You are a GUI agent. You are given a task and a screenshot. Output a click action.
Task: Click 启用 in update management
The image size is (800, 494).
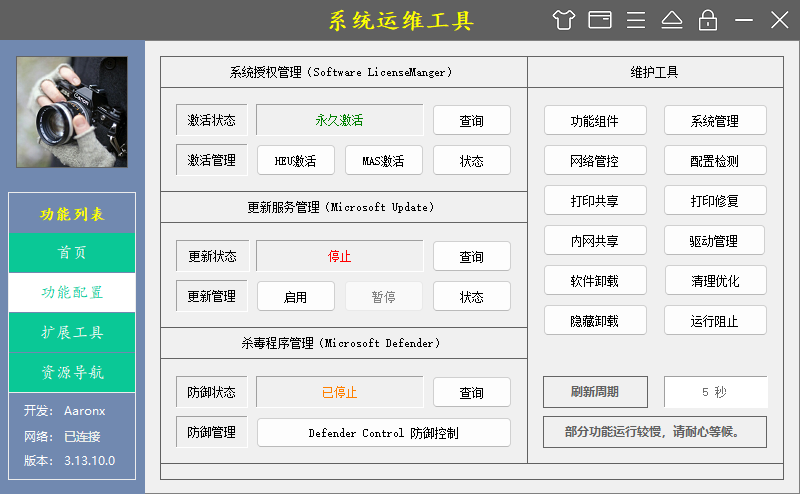point(296,297)
